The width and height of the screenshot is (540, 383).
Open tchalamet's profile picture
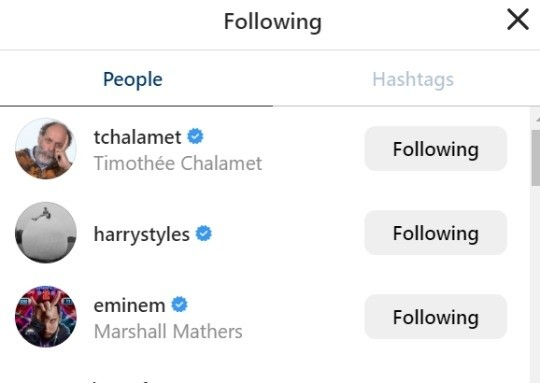click(x=46, y=149)
